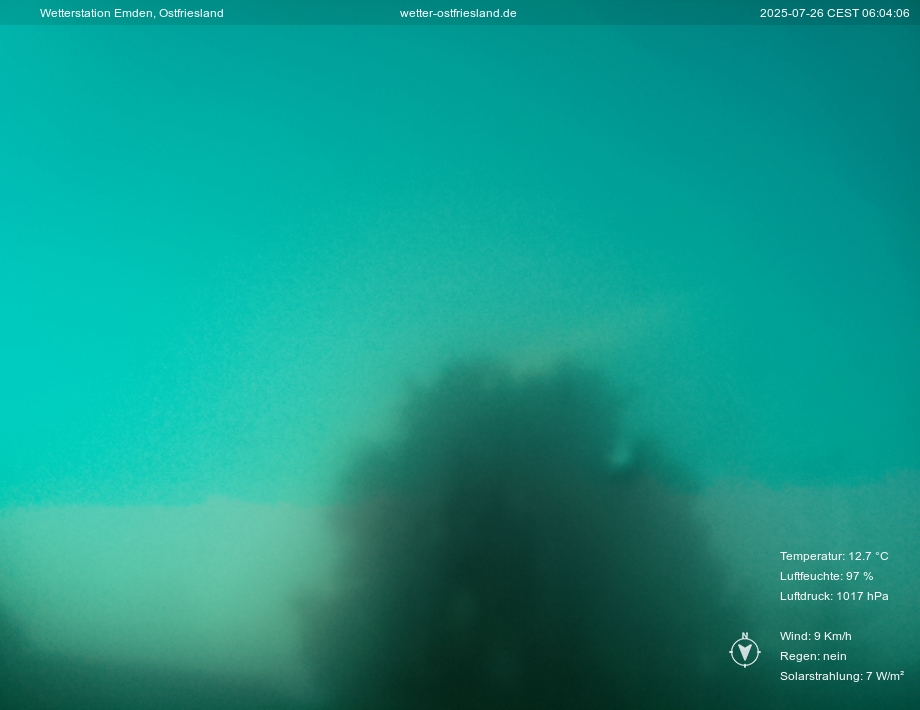The height and width of the screenshot is (710, 920).
Task: Click the 2025-07-26 CEST 06:04:06 timestamp
Action: tap(834, 13)
